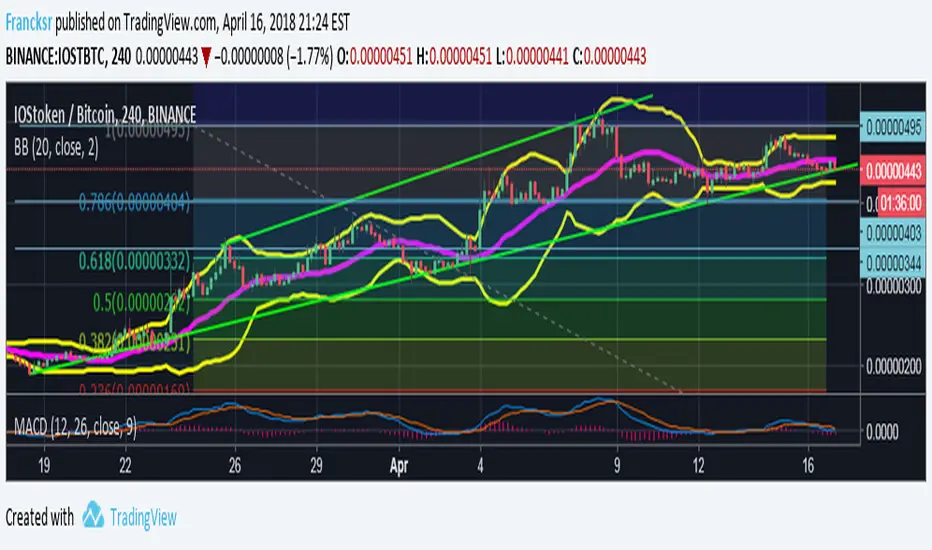Click the TradingView cloud logo icon
This screenshot has height=550, width=932.
coord(93,515)
